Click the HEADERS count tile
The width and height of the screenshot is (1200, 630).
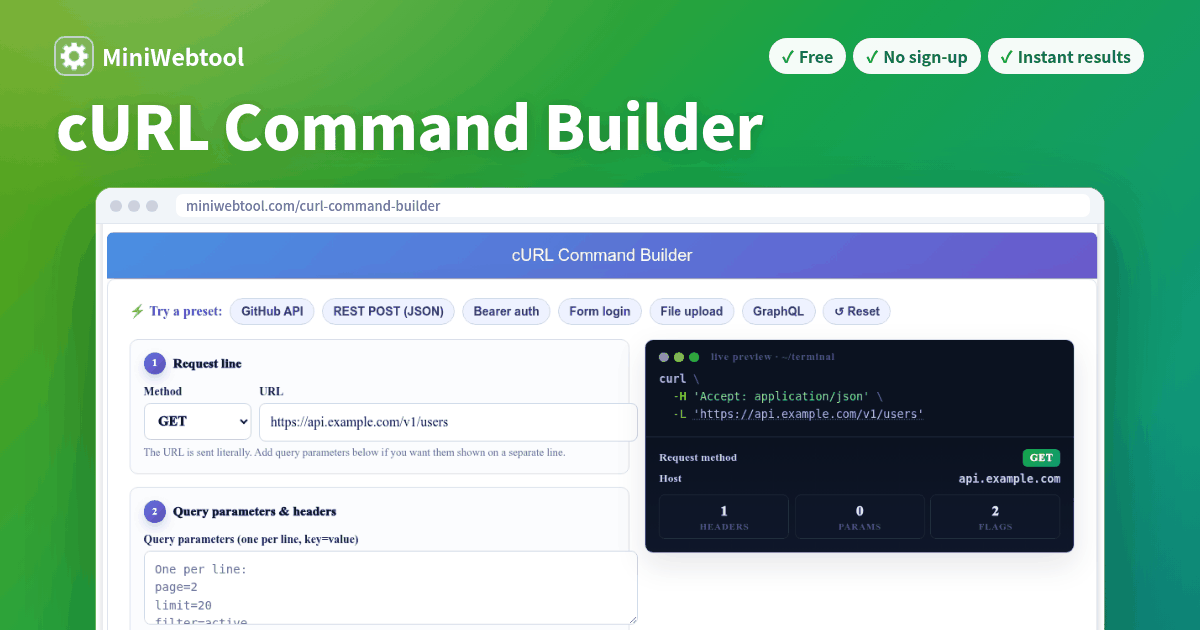point(724,517)
